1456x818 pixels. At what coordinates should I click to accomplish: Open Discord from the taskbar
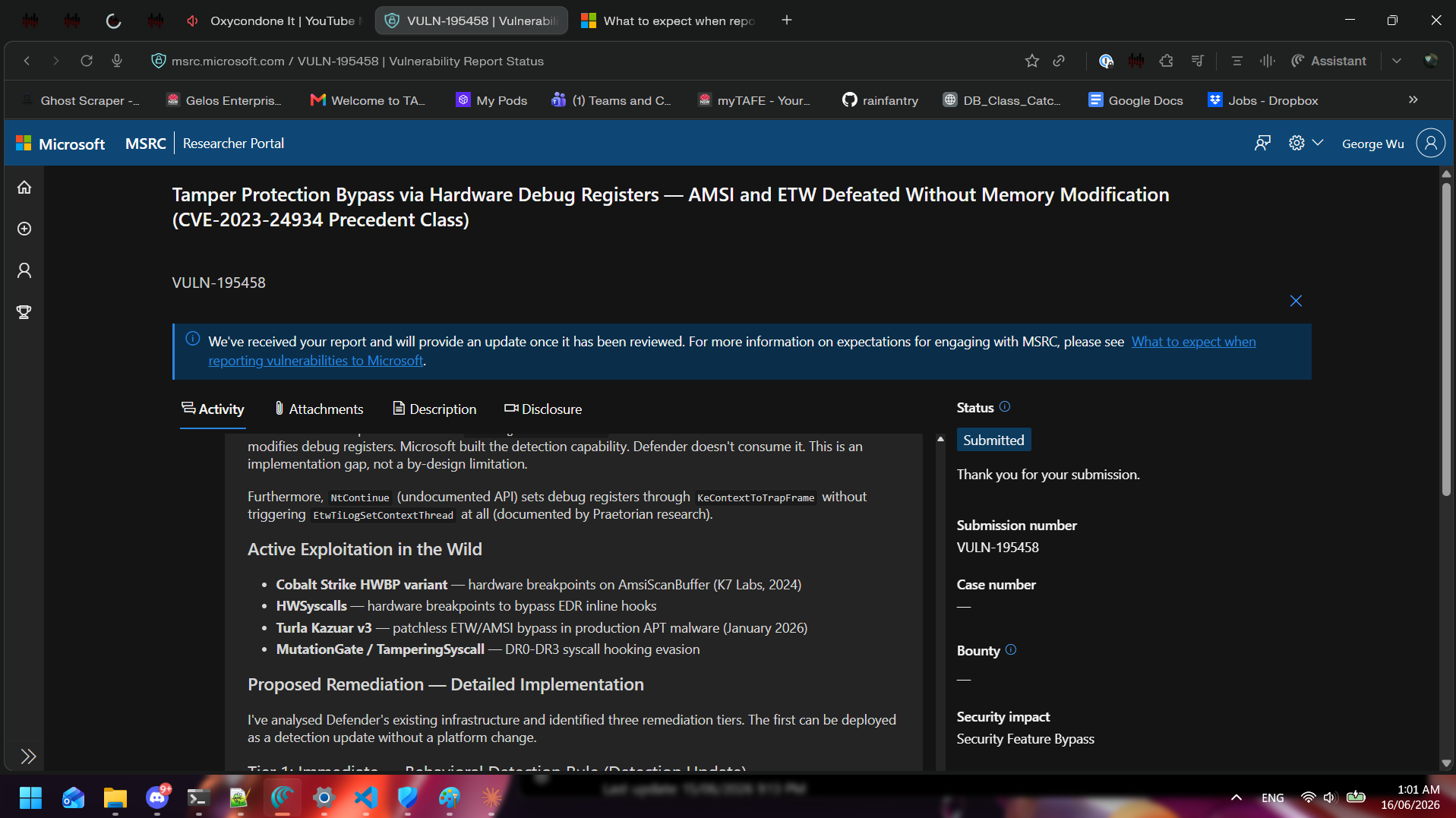(x=157, y=797)
